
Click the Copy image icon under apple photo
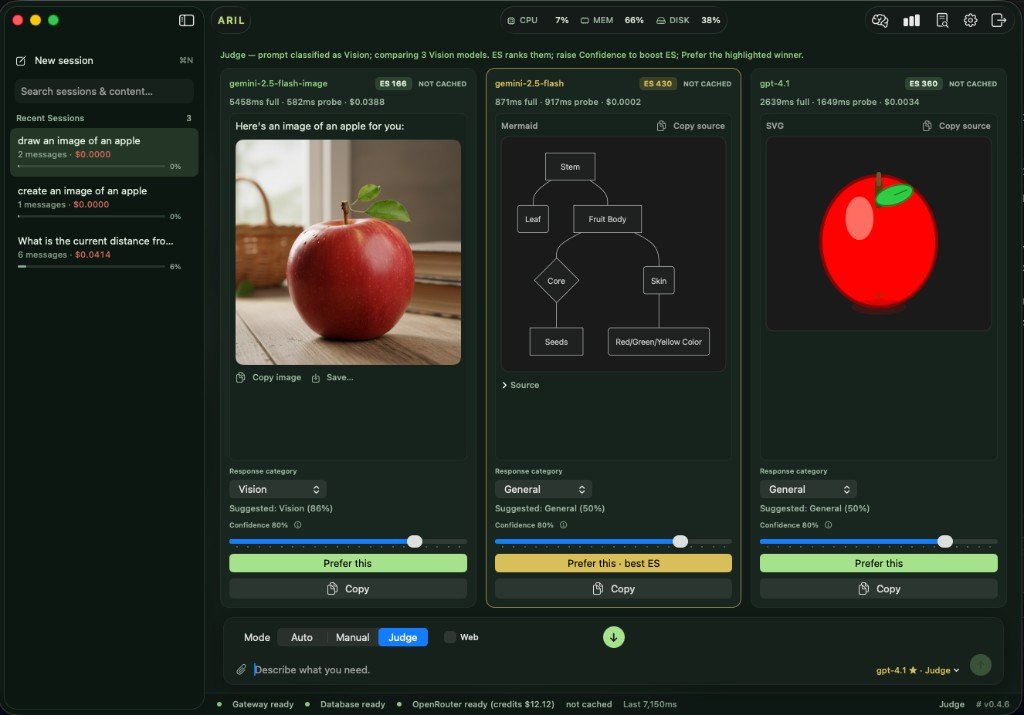pyautogui.click(x=240, y=377)
